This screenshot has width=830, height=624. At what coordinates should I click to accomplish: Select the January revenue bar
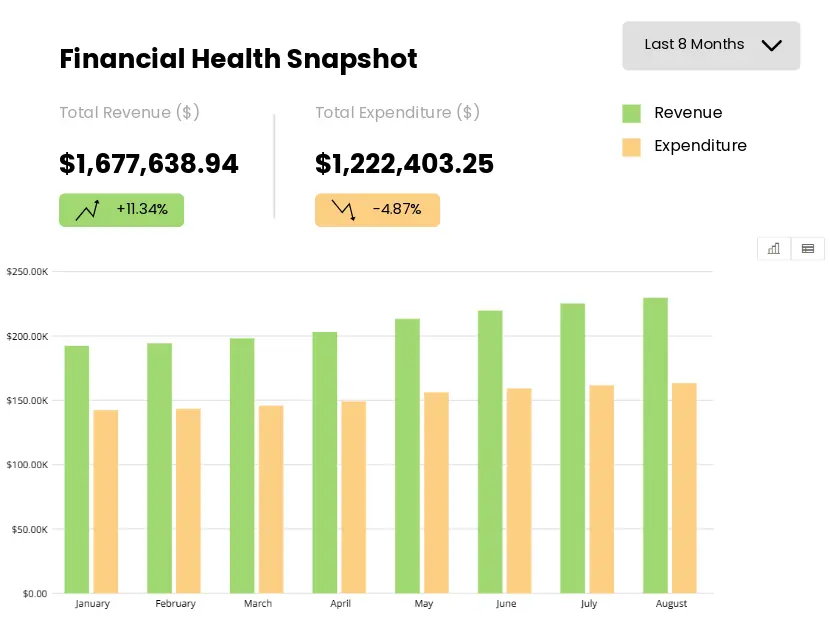pyautogui.click(x=77, y=469)
